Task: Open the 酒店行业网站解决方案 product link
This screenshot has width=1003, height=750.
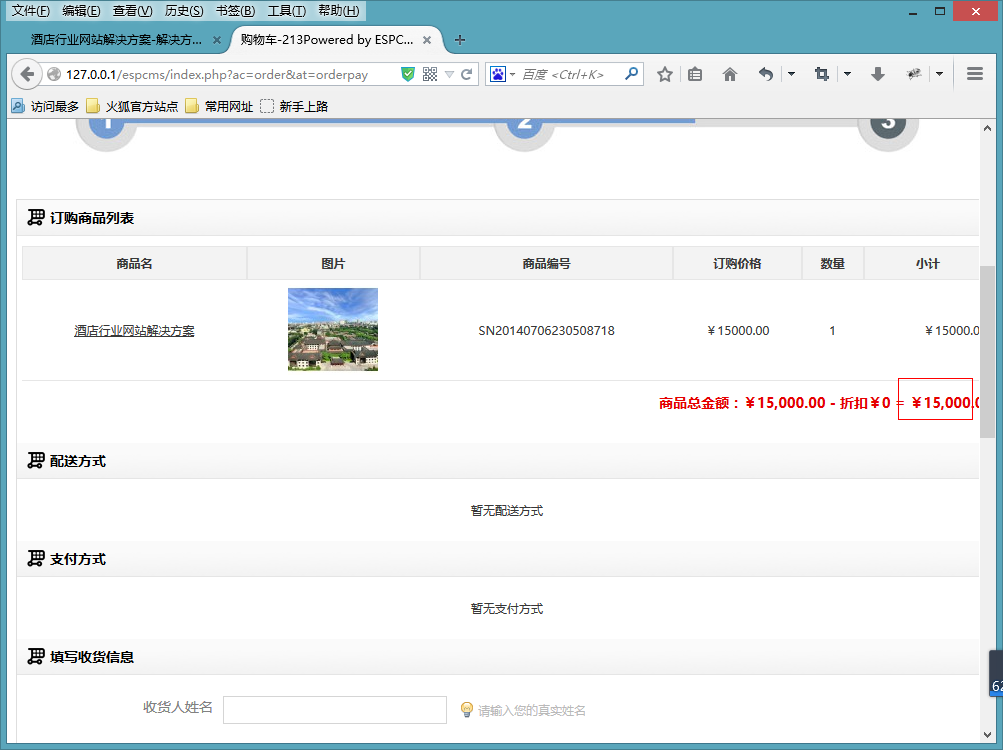Action: 134,331
